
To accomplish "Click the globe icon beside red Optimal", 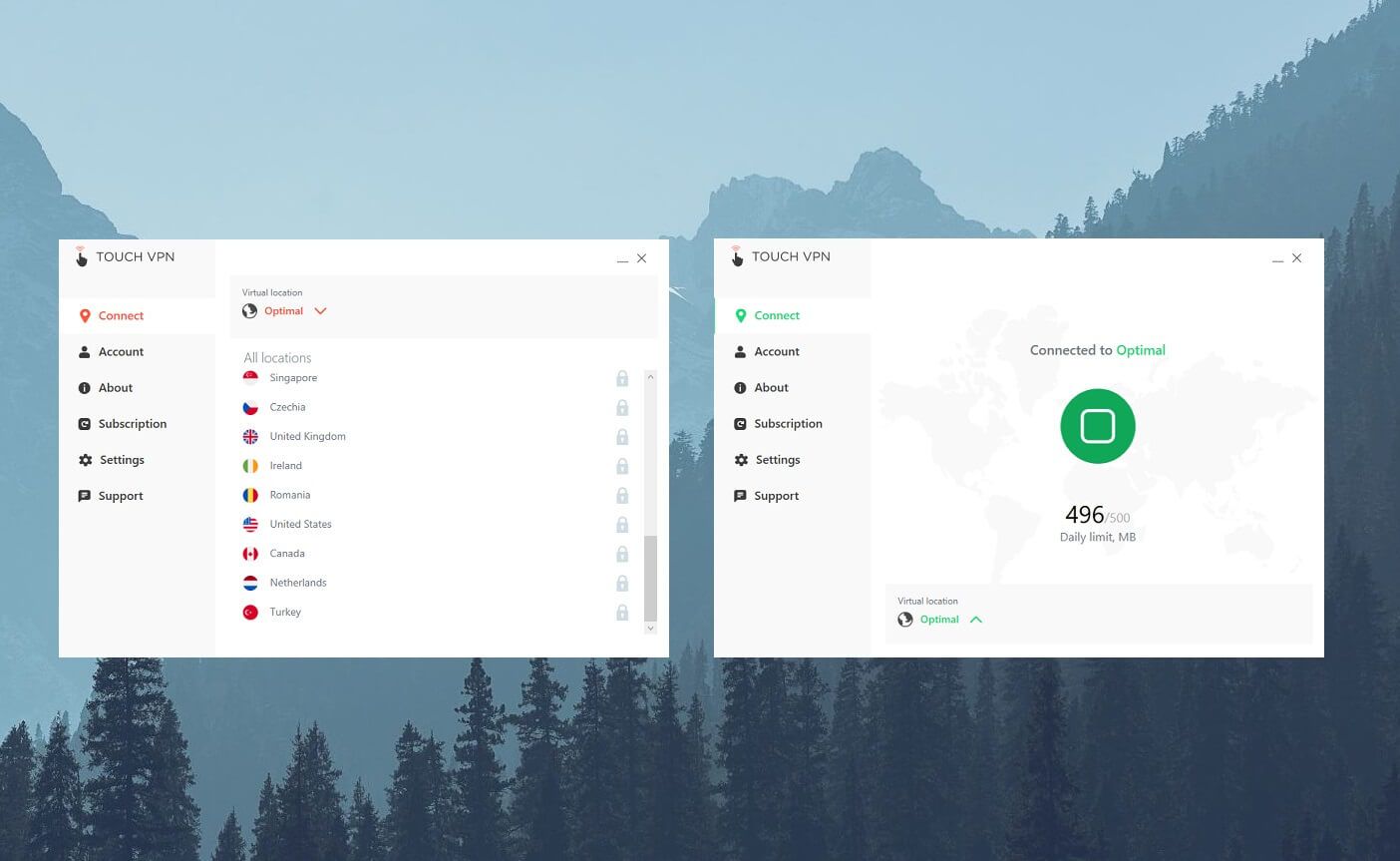I will point(250,311).
